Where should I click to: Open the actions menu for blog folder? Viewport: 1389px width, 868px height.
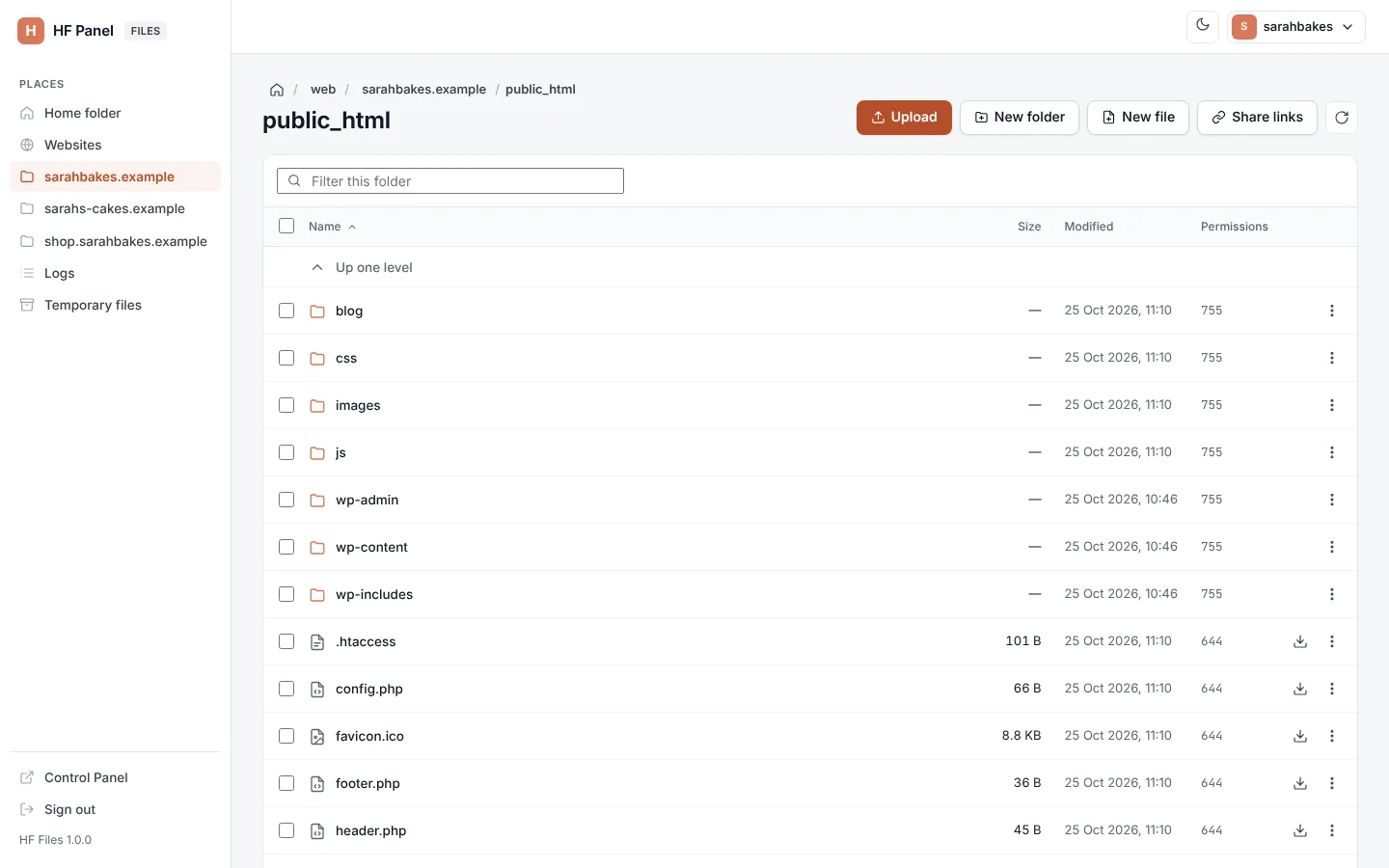point(1332,311)
